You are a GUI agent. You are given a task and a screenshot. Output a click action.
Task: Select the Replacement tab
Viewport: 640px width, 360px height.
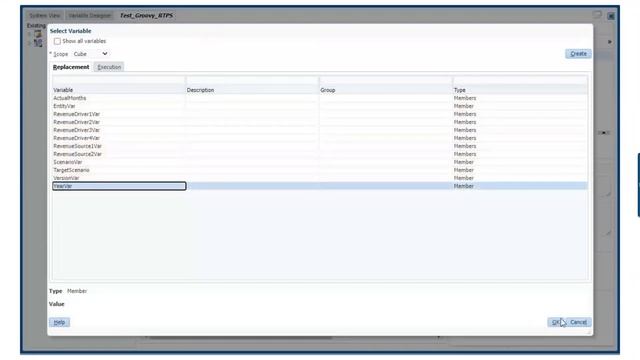coord(71,67)
